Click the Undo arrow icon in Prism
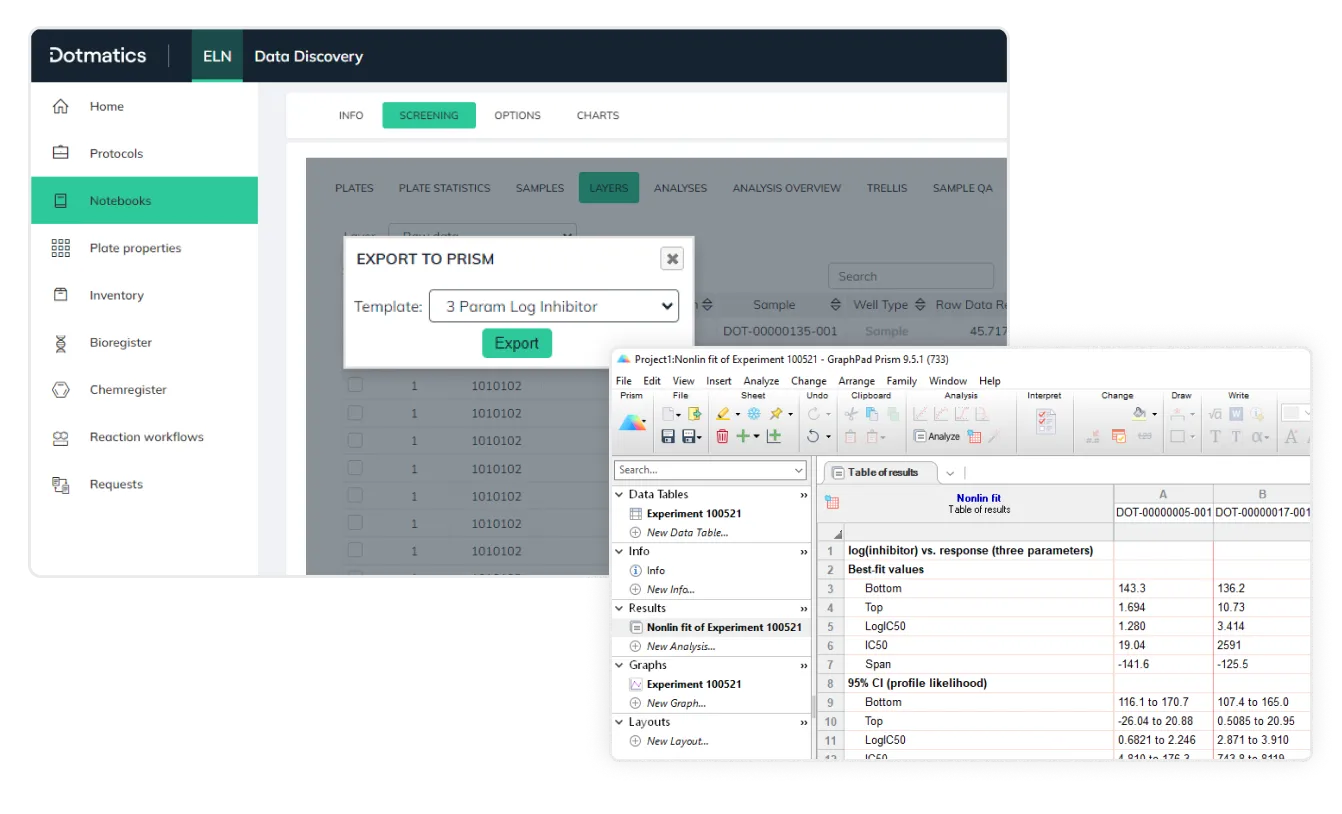Viewport: 1342px width, 814px height. (x=813, y=436)
